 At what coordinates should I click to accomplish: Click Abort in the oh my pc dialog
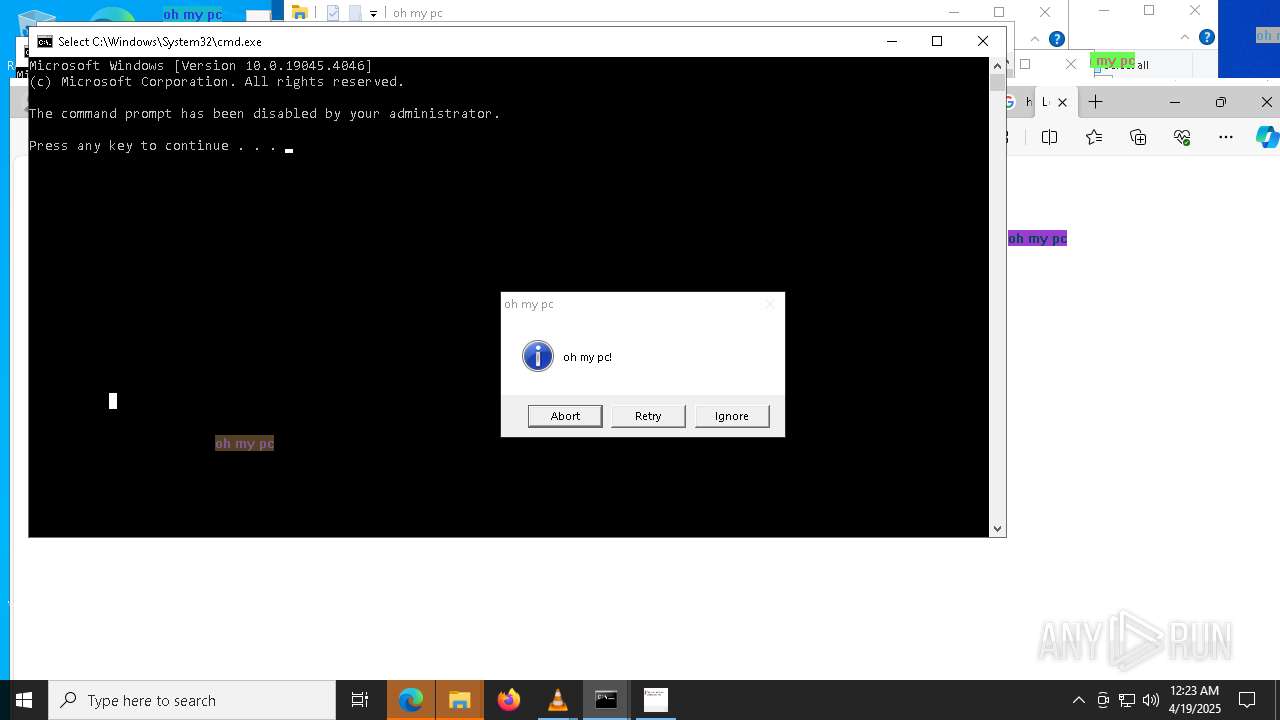565,416
